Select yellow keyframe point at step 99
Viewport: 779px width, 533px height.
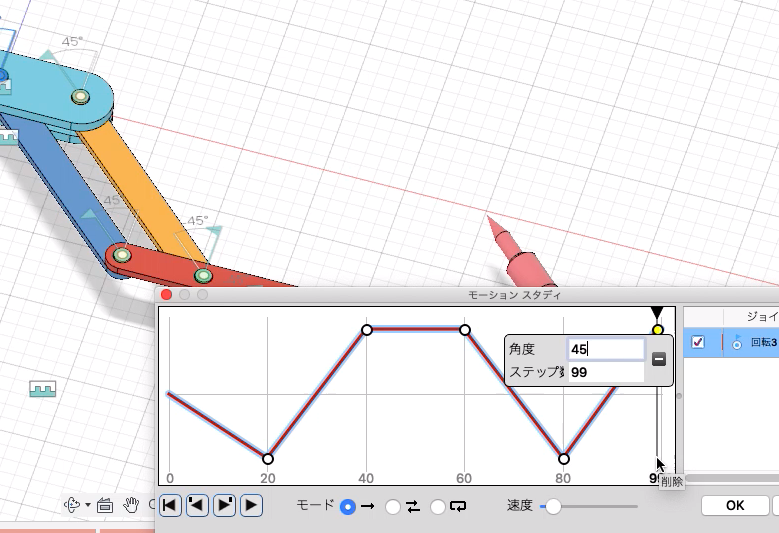click(657, 330)
